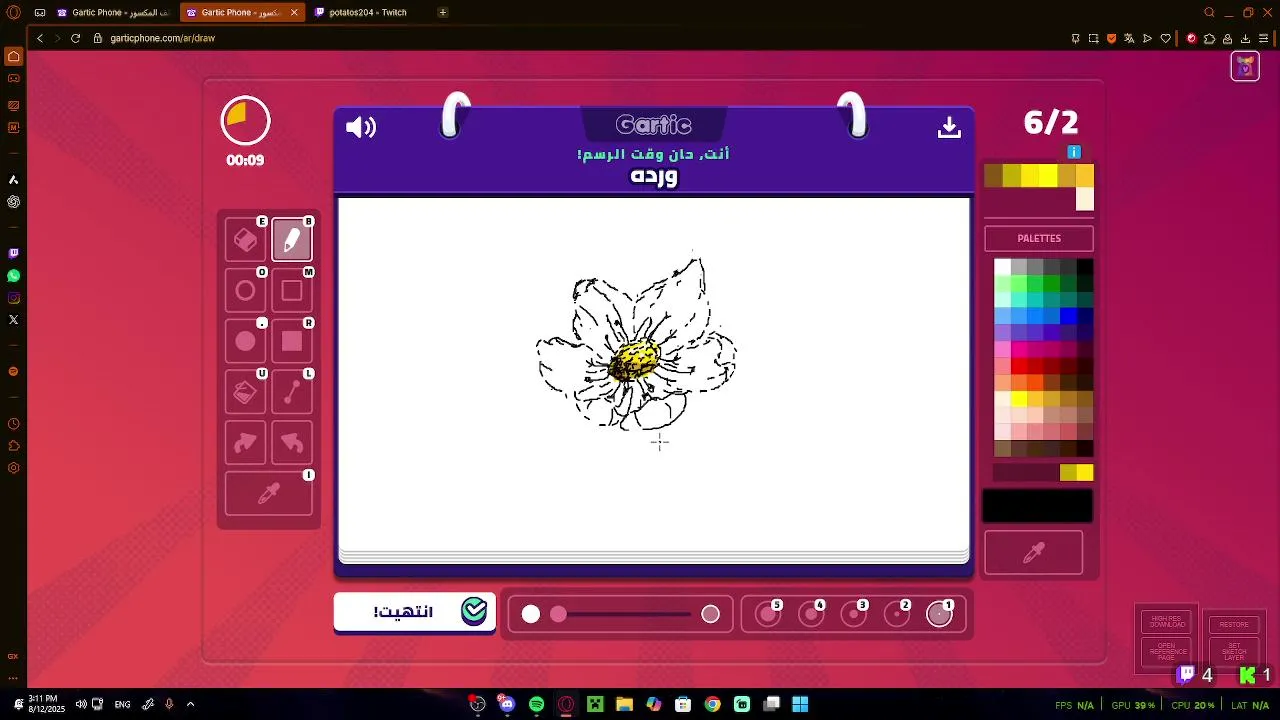Click the Kick viewer count badge
1280x720 pixels.
click(1255, 675)
